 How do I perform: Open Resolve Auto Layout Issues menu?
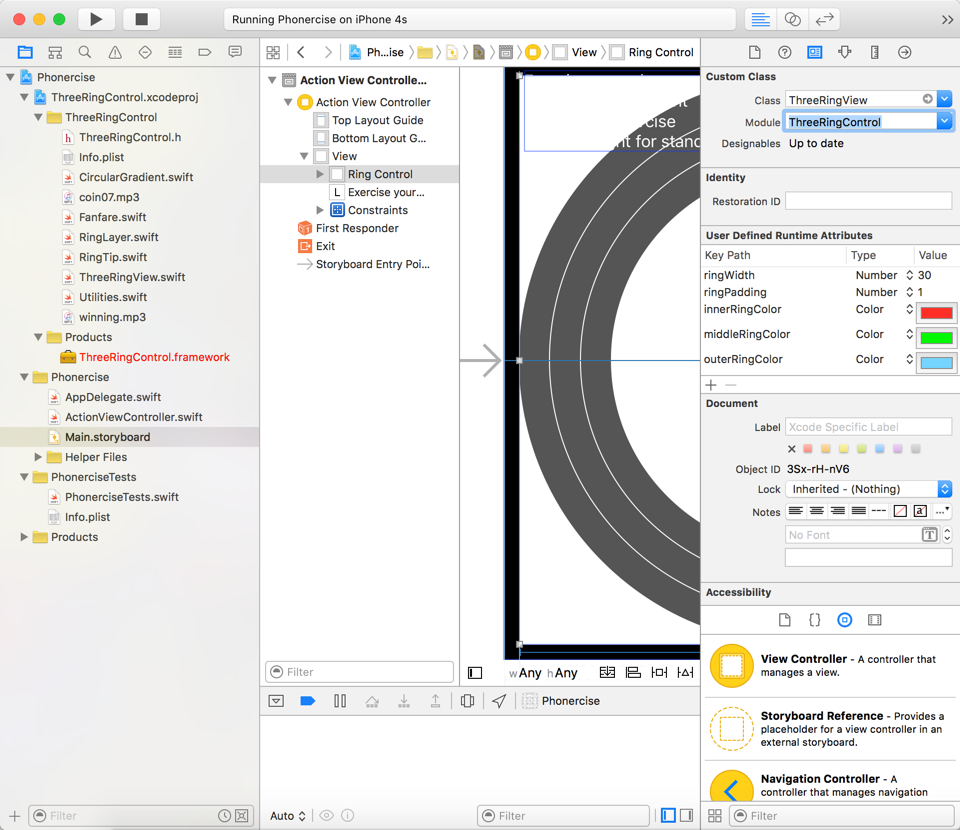pos(685,673)
